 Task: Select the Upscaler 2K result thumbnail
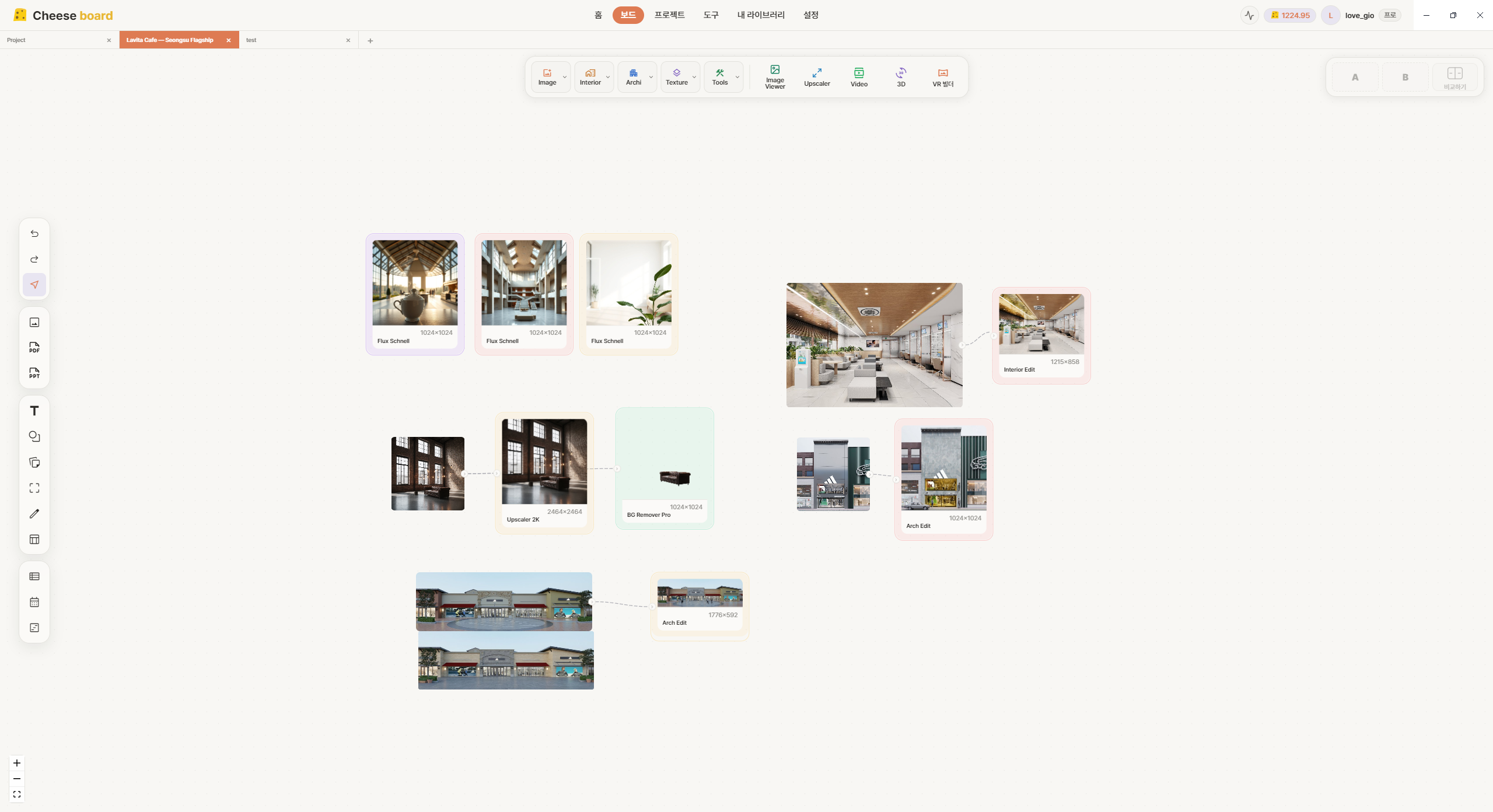click(x=544, y=461)
